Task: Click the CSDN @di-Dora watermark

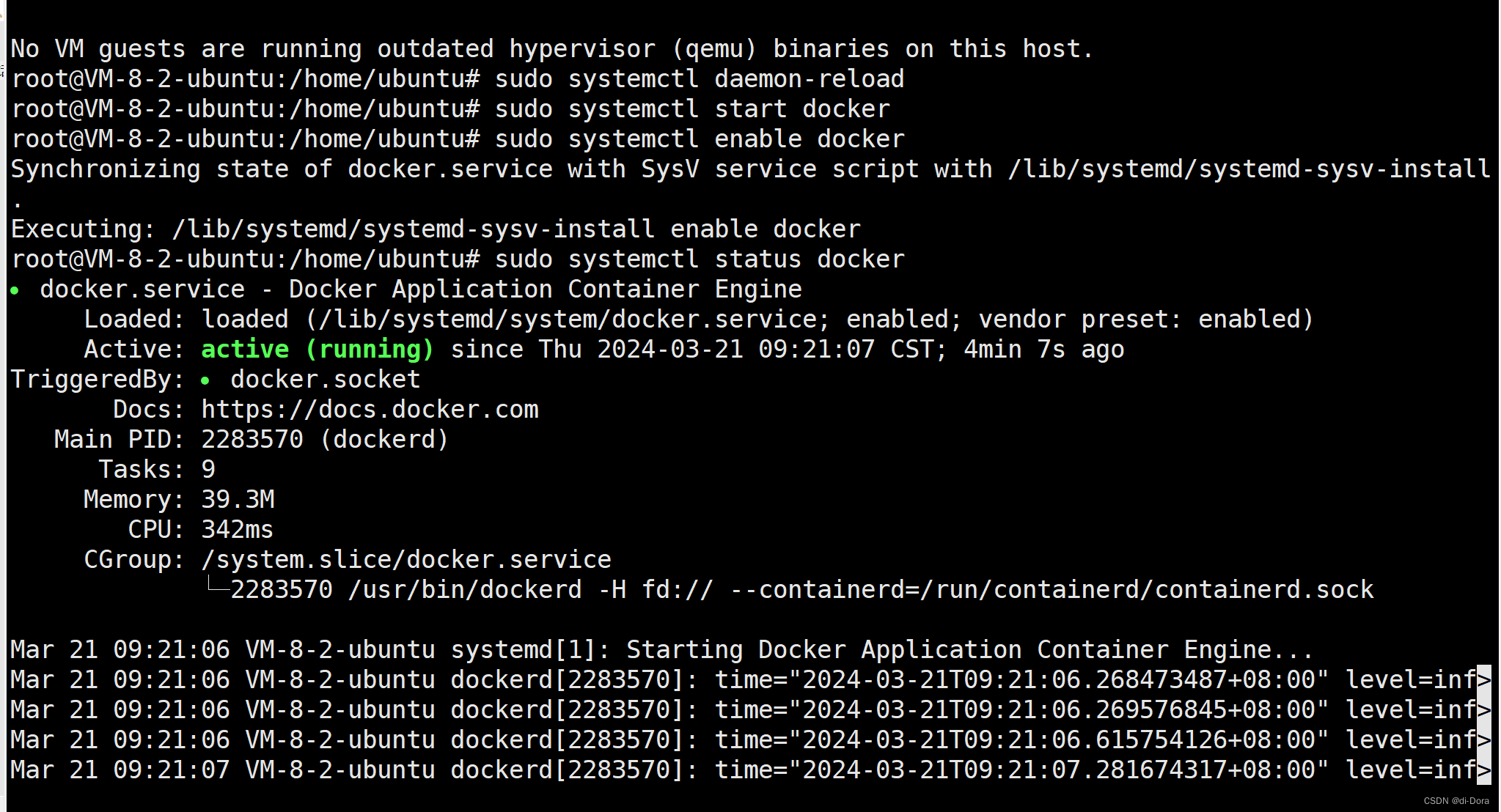Action: (1456, 801)
